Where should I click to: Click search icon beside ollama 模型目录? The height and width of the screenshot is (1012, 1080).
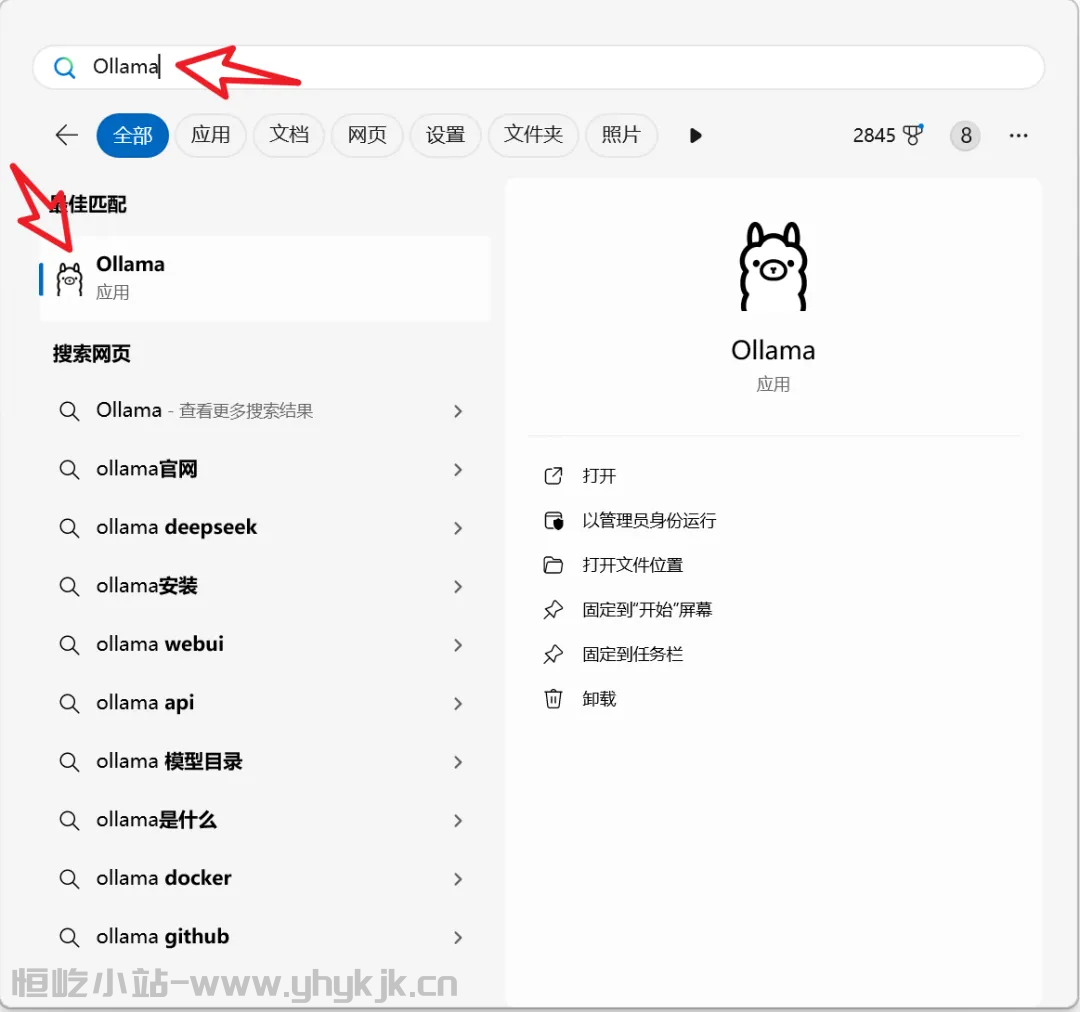[x=69, y=763]
